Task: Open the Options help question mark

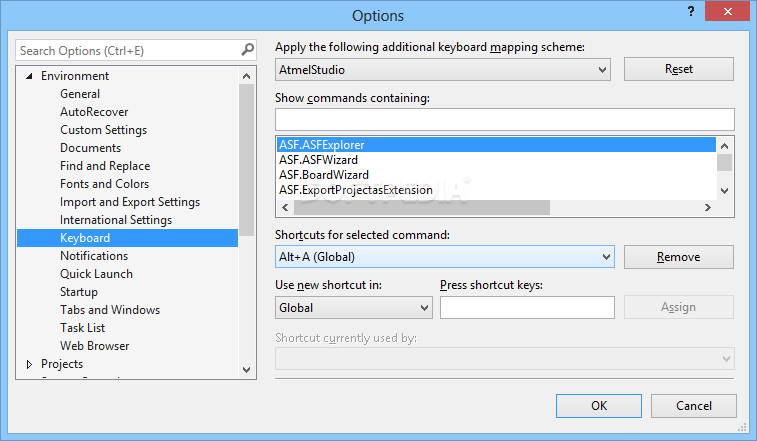Action: tap(691, 11)
